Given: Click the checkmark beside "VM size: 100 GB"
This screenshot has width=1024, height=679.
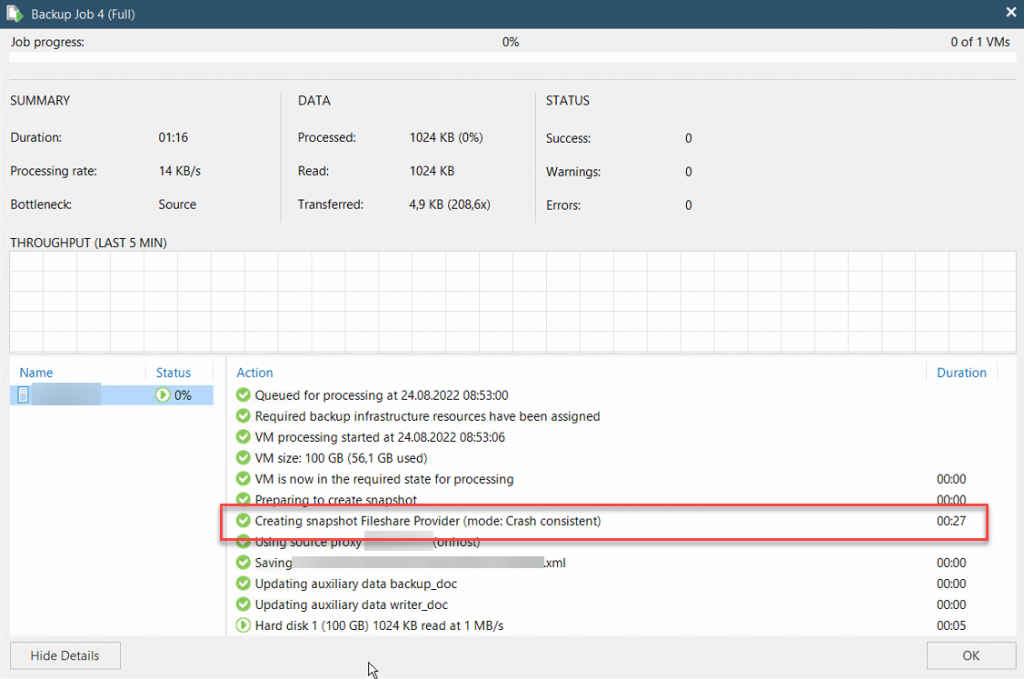Looking at the screenshot, I should (241, 458).
